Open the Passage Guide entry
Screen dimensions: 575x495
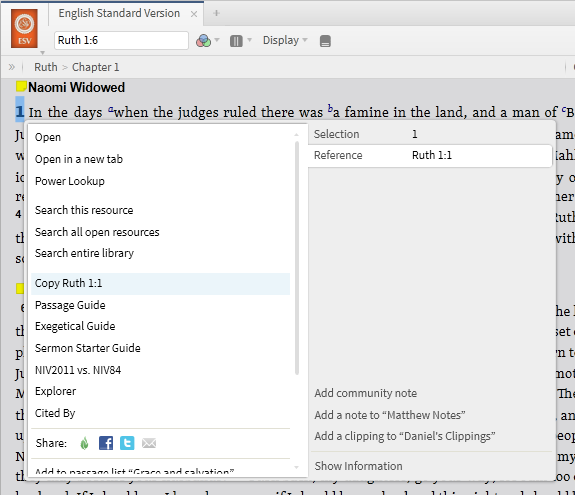[x=70, y=305]
